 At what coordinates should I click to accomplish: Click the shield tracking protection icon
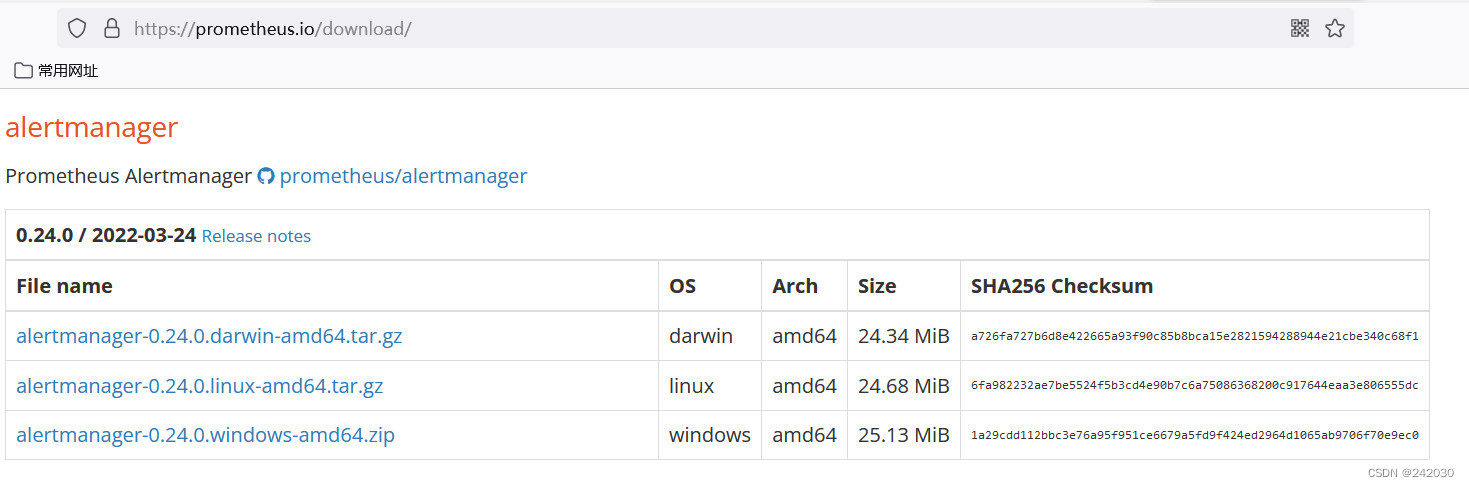point(78,29)
